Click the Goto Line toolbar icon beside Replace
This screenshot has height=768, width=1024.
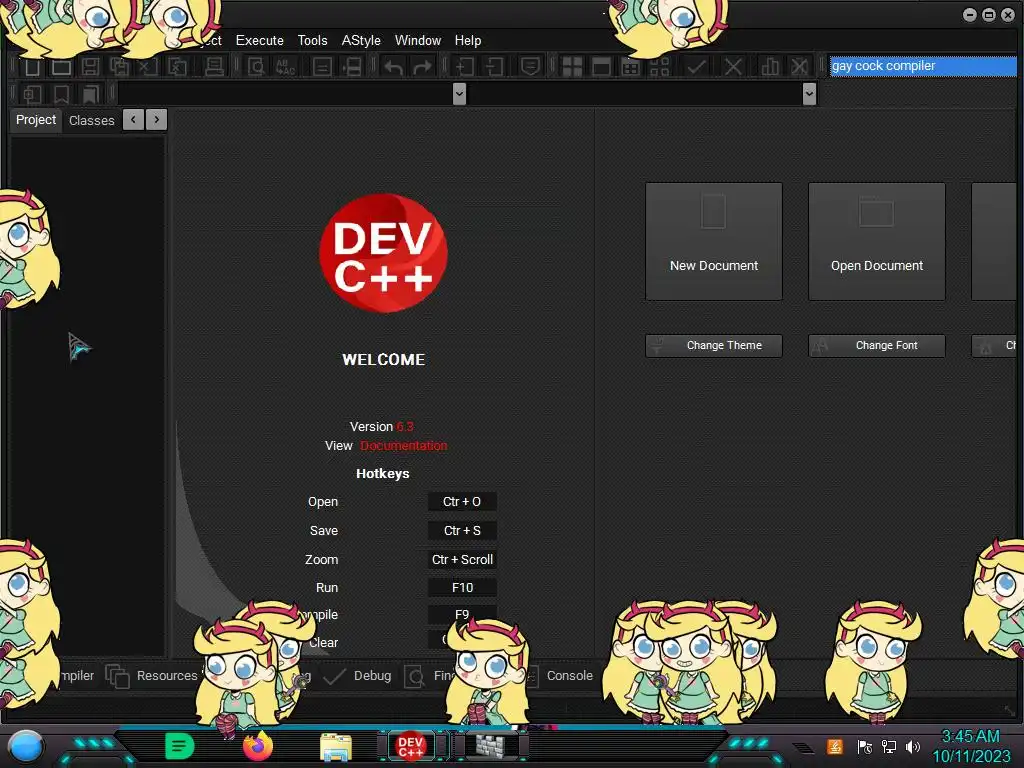pyautogui.click(x=322, y=67)
